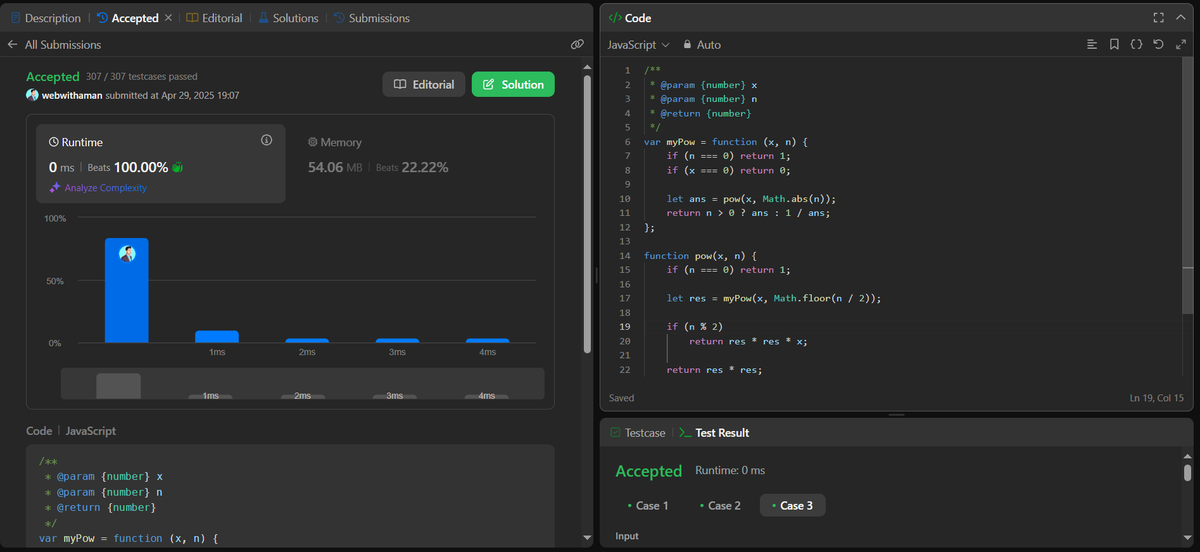Click the curly braces icon
The height and width of the screenshot is (552, 1200).
(x=1136, y=45)
